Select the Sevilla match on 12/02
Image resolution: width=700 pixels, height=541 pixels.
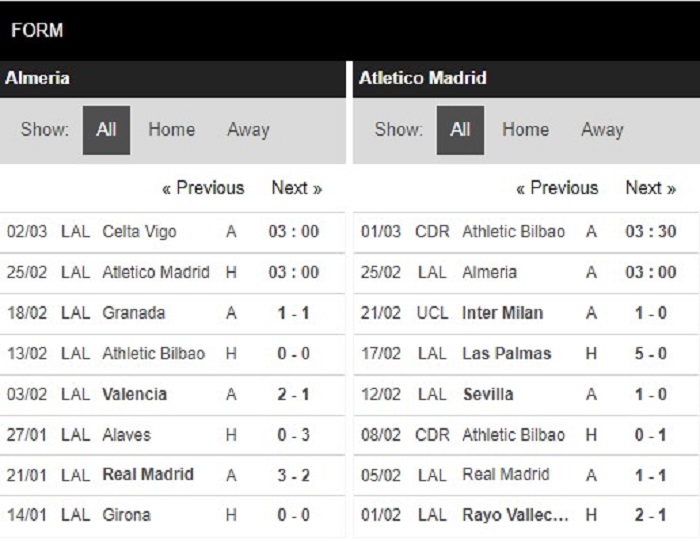pos(526,394)
